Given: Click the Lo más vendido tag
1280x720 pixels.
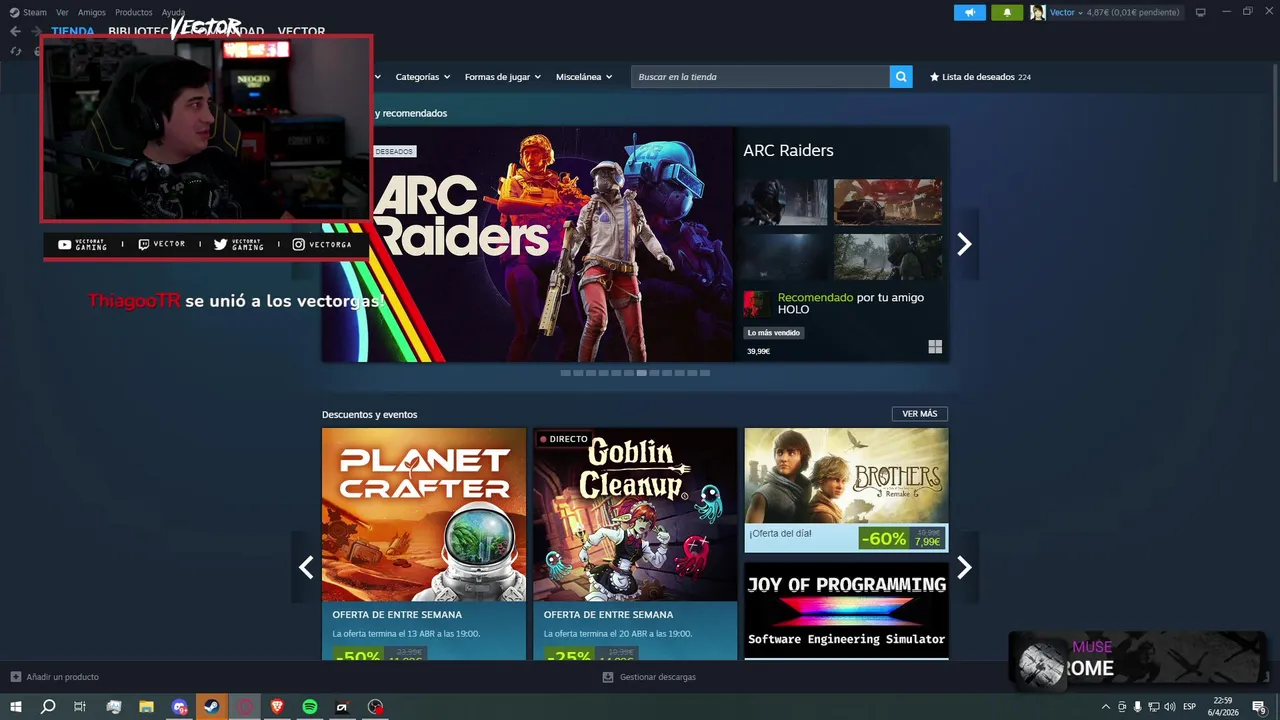Looking at the screenshot, I should click(774, 333).
